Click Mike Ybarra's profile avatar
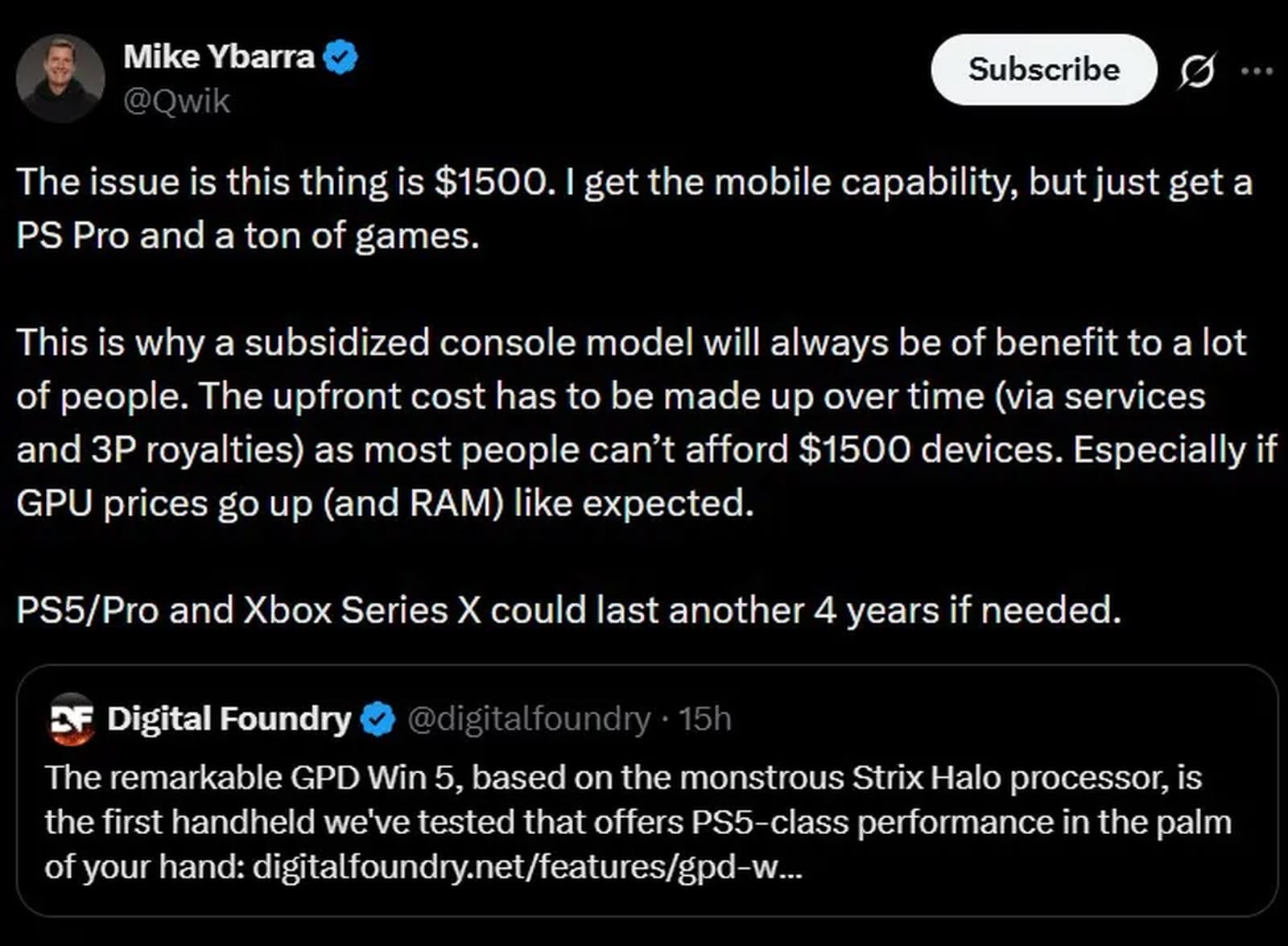1288x946 pixels. tap(60, 78)
